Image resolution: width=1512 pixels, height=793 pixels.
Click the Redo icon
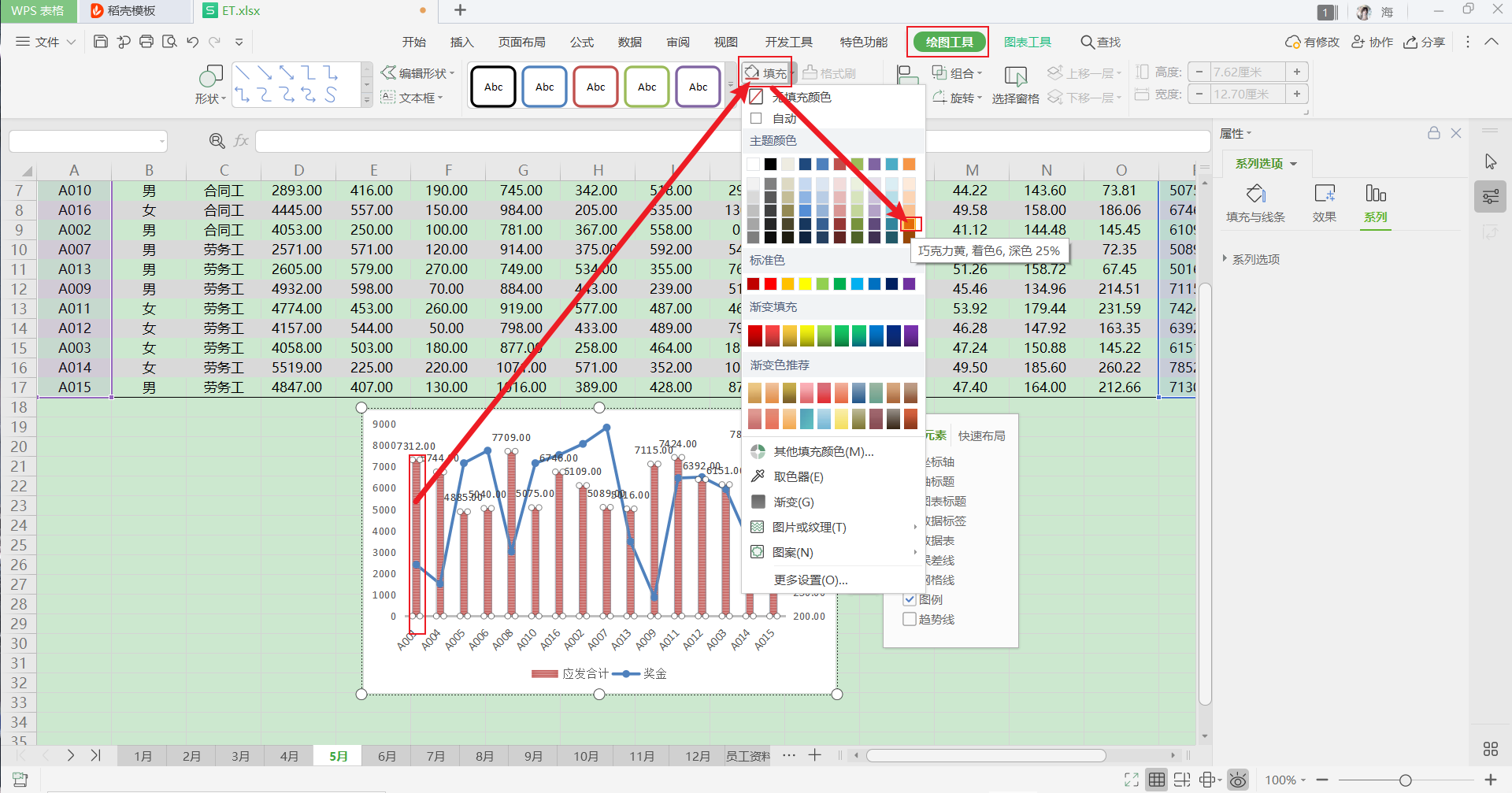[x=215, y=42]
